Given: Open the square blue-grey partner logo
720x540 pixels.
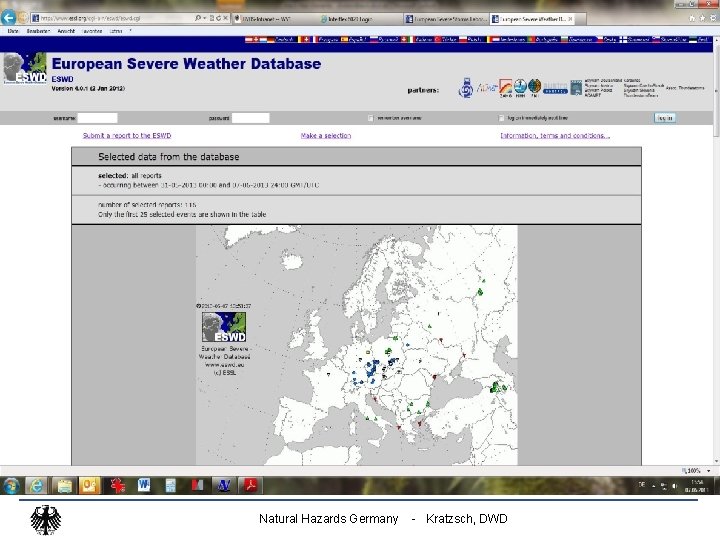Looking at the screenshot, I should coord(576,88).
